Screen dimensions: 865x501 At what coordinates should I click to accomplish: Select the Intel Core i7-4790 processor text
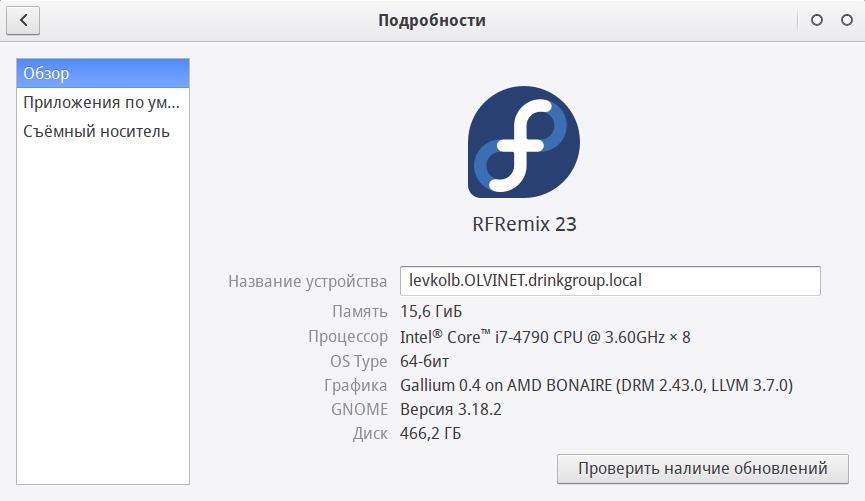[x=545, y=337]
